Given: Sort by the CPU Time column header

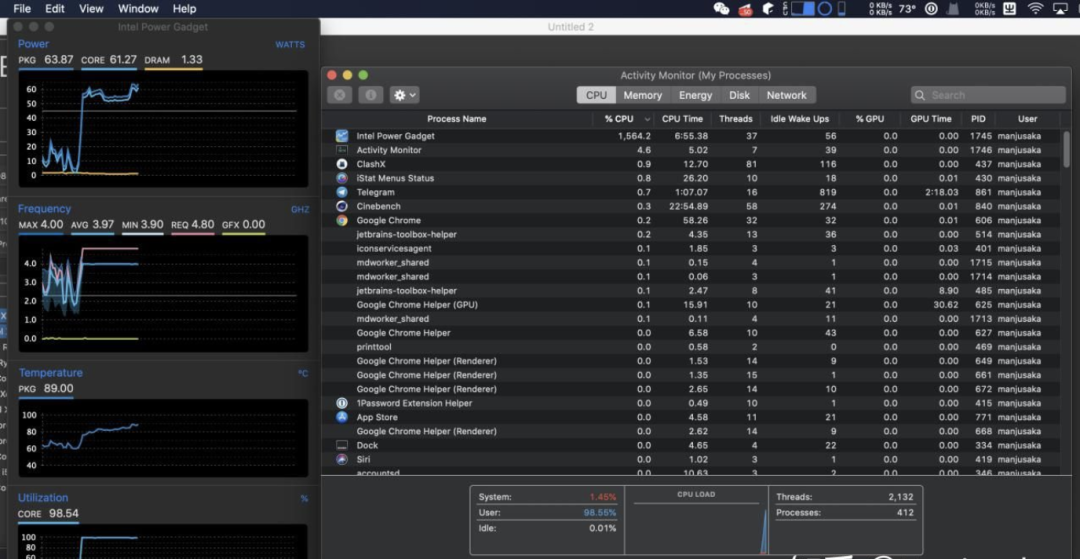Looking at the screenshot, I should coord(682,119).
